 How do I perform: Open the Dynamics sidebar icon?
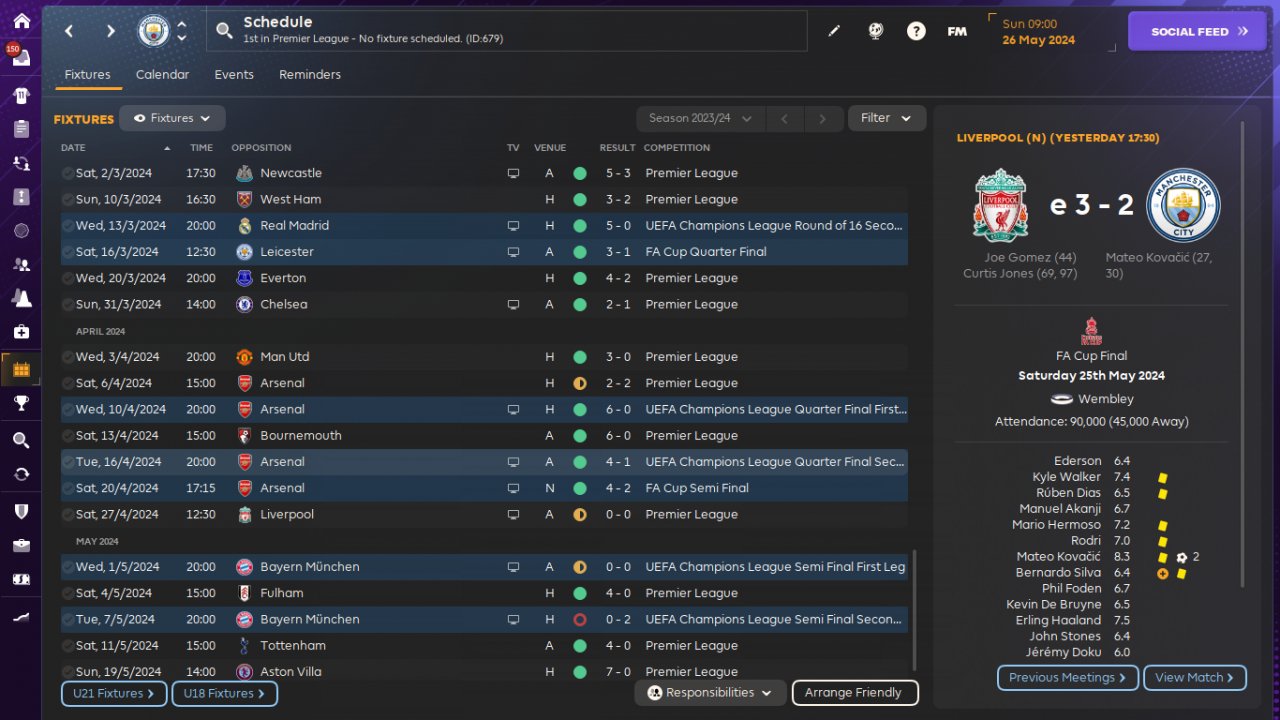(21, 163)
